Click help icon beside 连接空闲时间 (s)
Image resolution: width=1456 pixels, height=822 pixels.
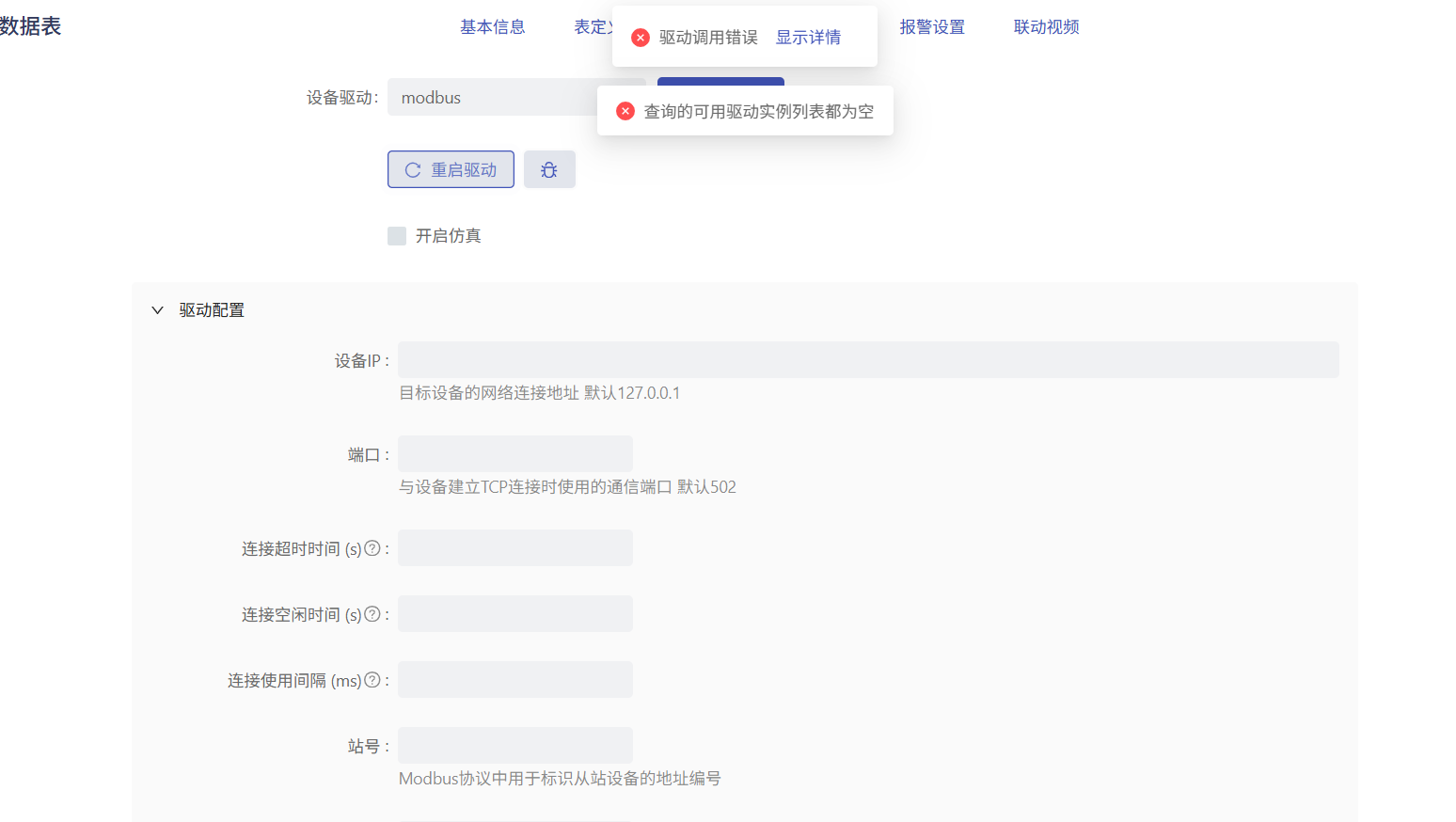click(372, 614)
